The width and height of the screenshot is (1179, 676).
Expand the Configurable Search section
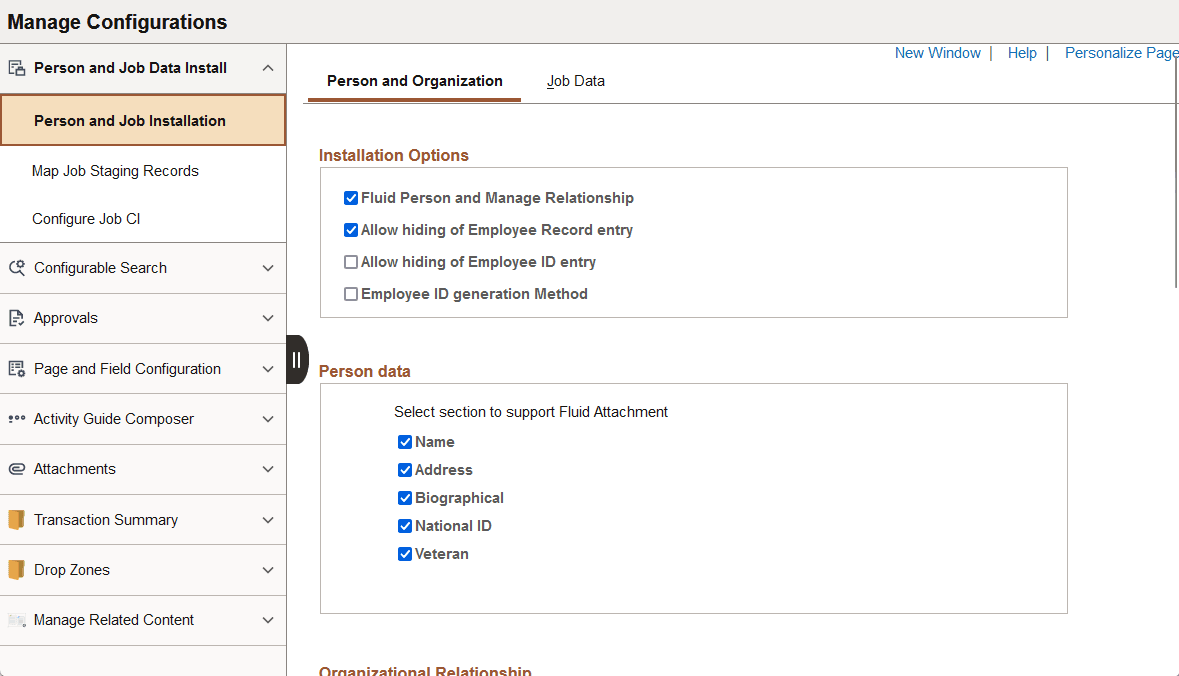pyautogui.click(x=267, y=268)
